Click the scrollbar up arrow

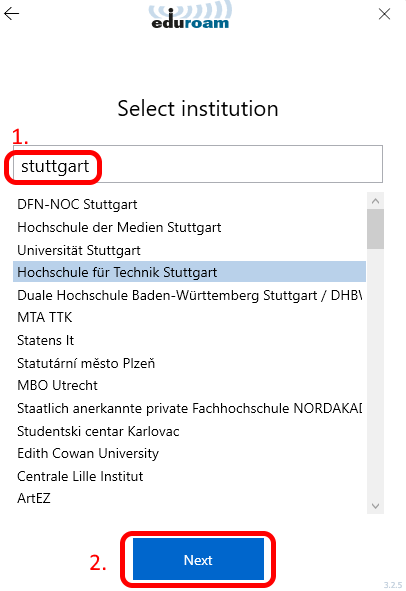(375, 201)
